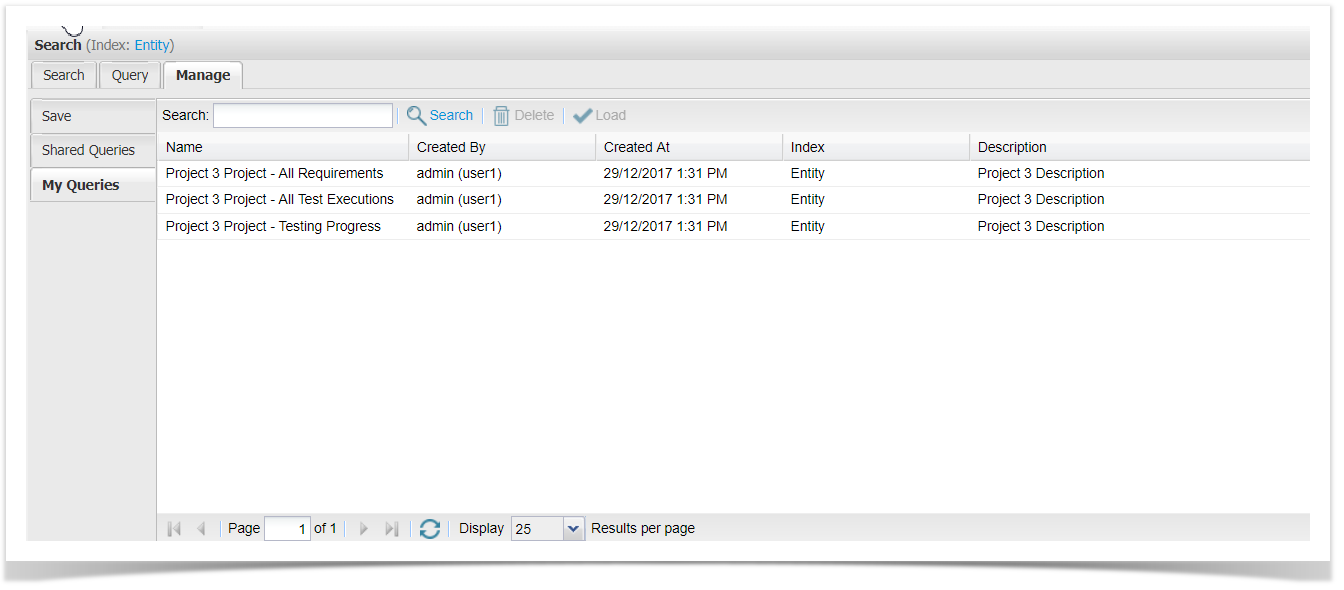
Task: Select the My Queries side tab
Action: pyautogui.click(x=80, y=185)
